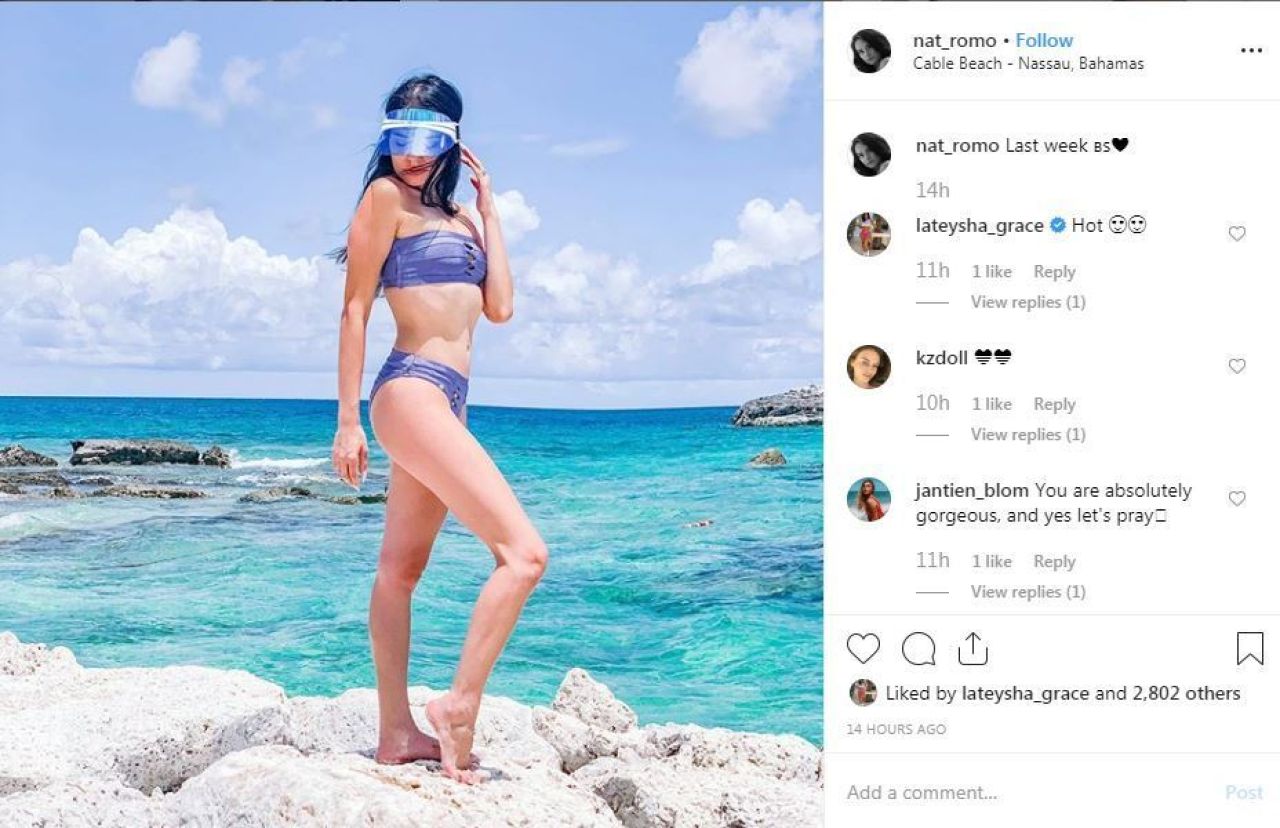The height and width of the screenshot is (828, 1280).
Task: Open the three-dot more options menu
Action: point(1251,50)
